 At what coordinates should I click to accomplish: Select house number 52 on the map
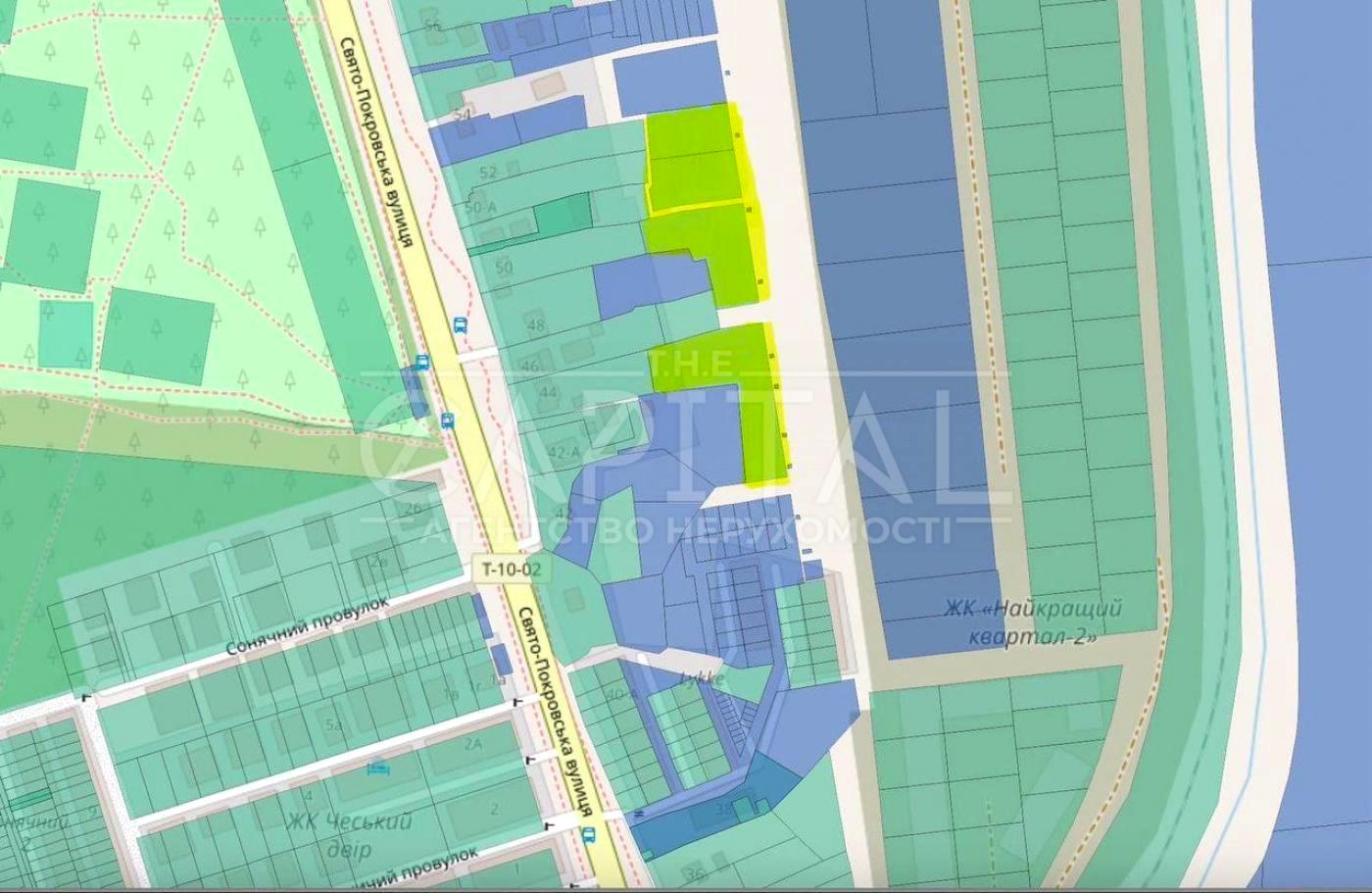point(488,173)
